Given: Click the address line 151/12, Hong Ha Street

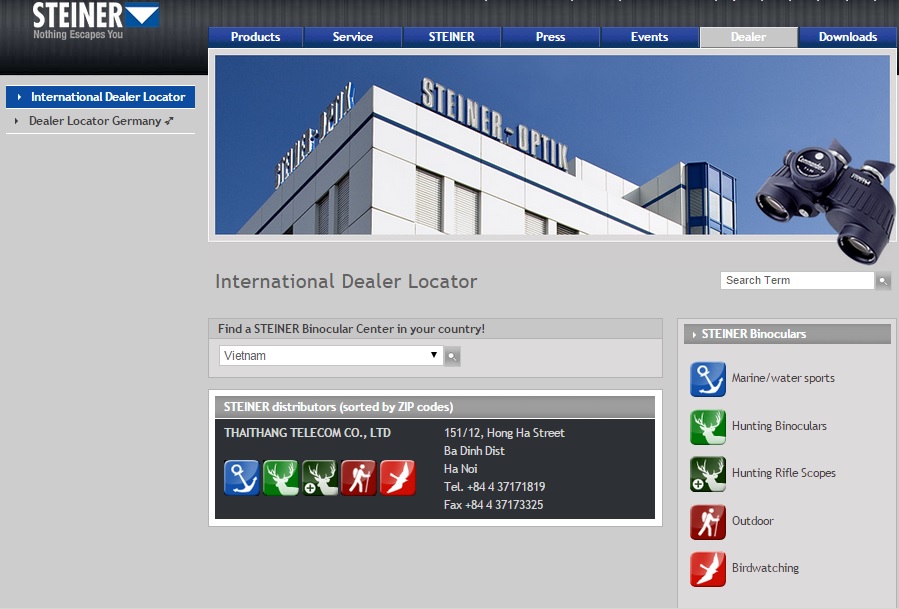Looking at the screenshot, I should (x=504, y=433).
